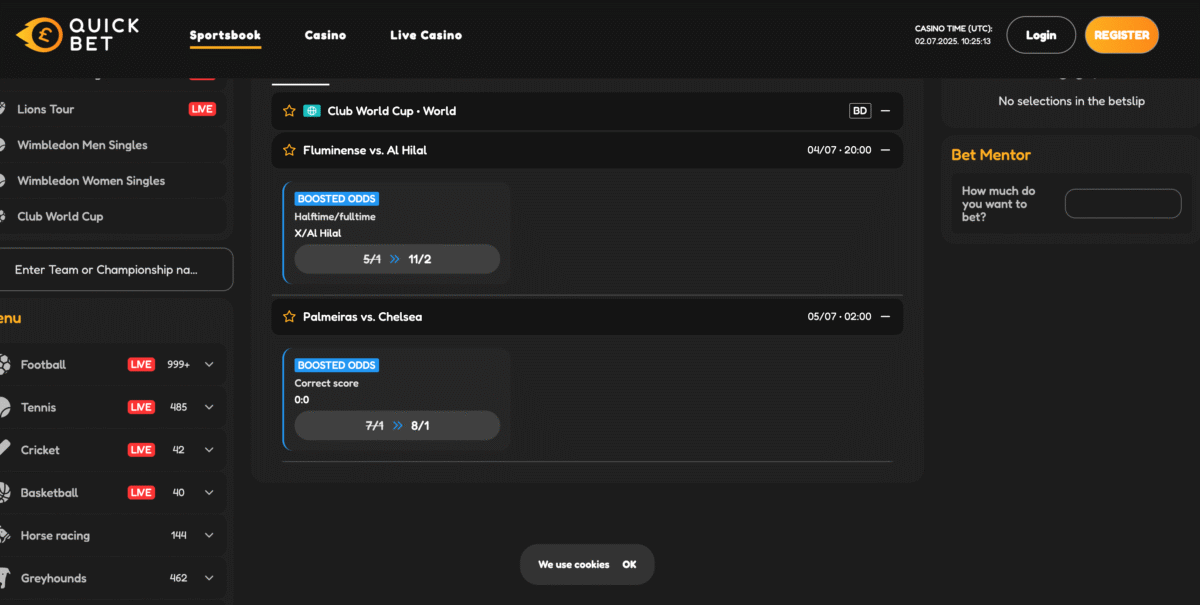
Task: Expand the Cricket menu chevron
Action: 209,450
